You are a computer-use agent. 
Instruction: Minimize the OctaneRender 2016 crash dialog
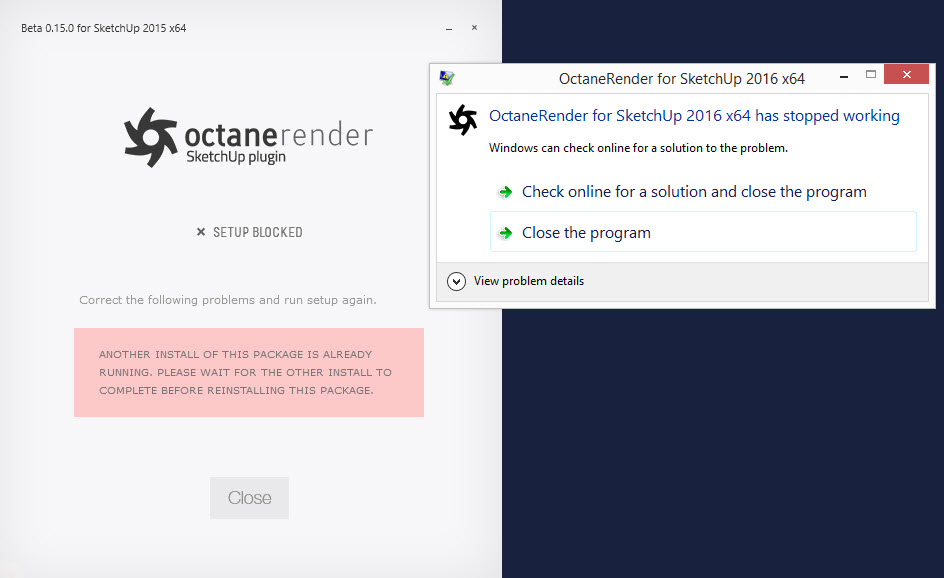point(844,76)
